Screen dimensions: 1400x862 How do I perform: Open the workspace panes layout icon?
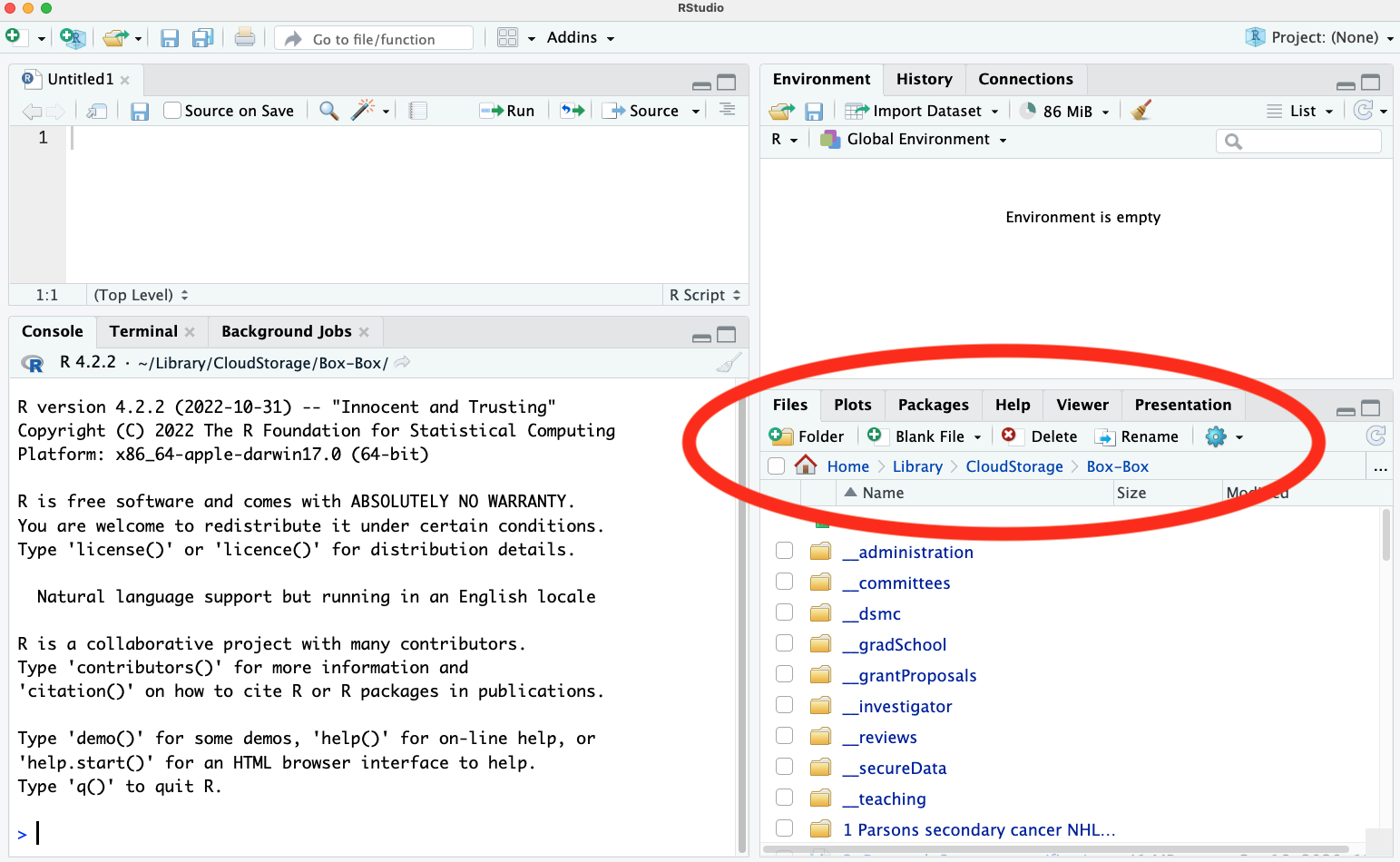tap(507, 37)
